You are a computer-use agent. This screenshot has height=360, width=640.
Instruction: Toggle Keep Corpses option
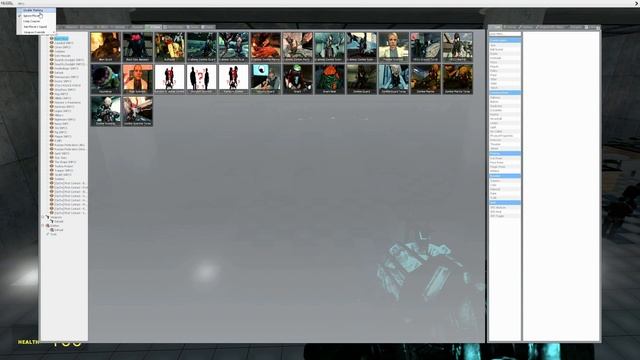coord(36,21)
